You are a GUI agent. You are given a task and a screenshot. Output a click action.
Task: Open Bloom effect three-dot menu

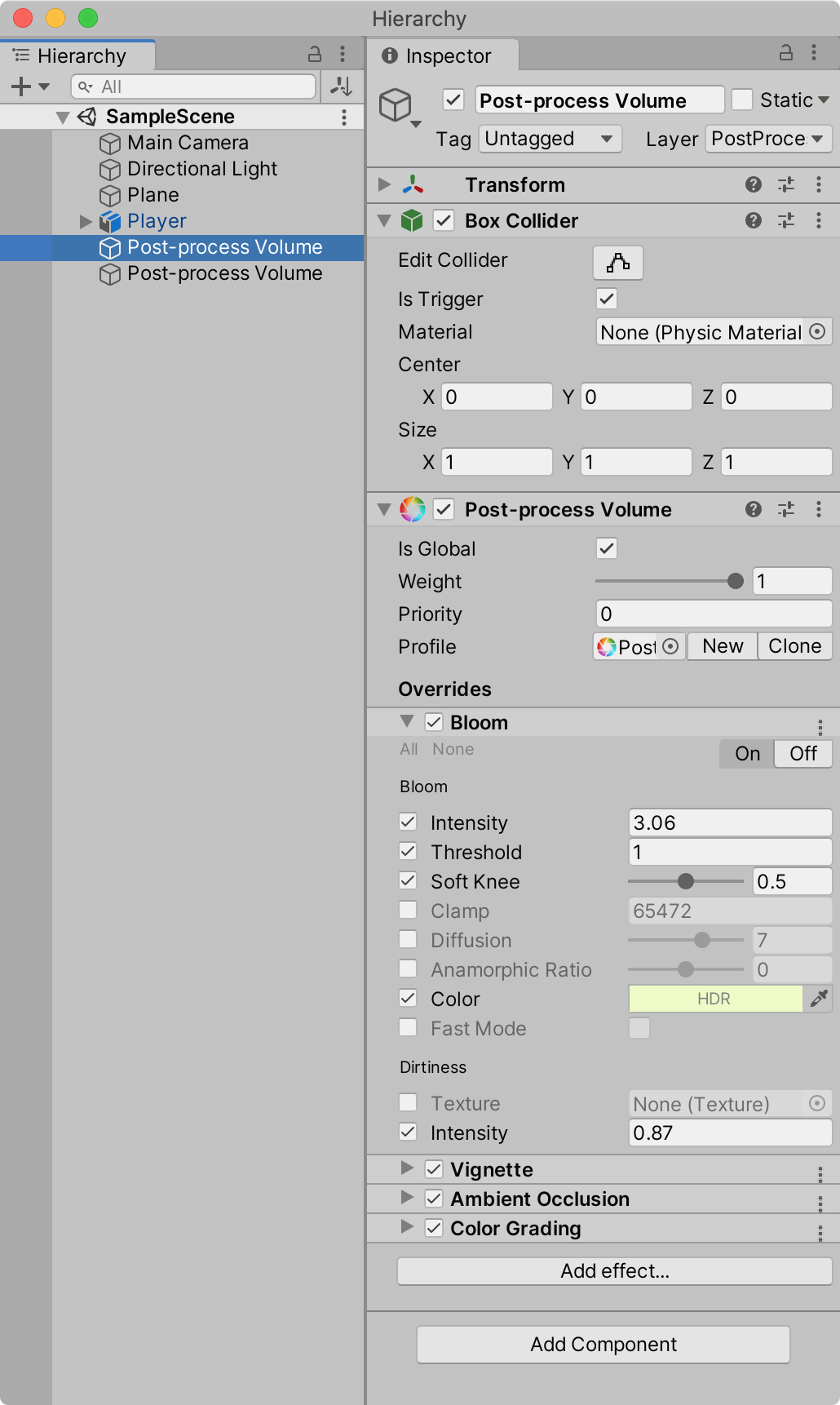820,726
